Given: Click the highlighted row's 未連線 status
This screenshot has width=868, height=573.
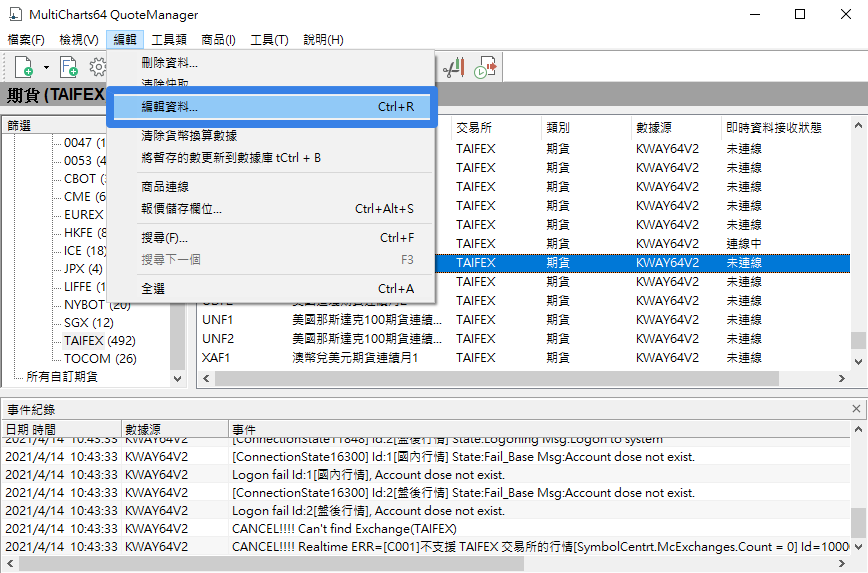Looking at the screenshot, I should [x=744, y=262].
